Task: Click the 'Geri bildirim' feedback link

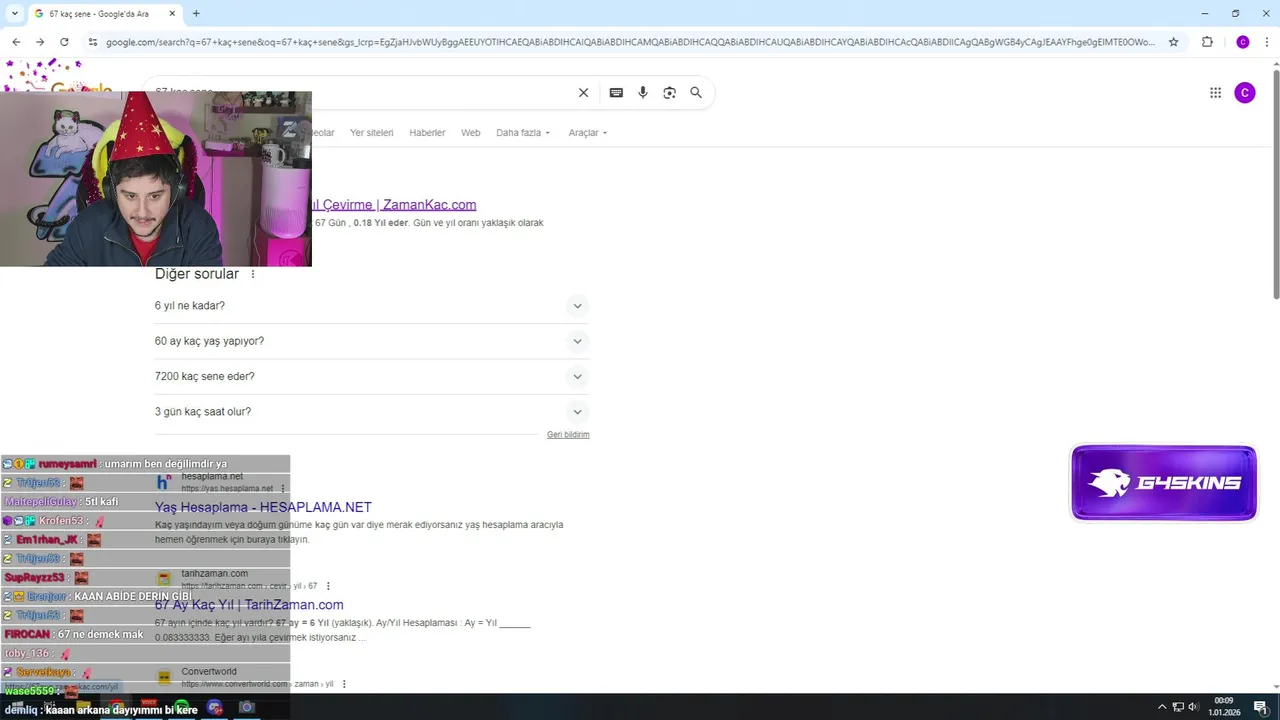Action: coord(568,435)
